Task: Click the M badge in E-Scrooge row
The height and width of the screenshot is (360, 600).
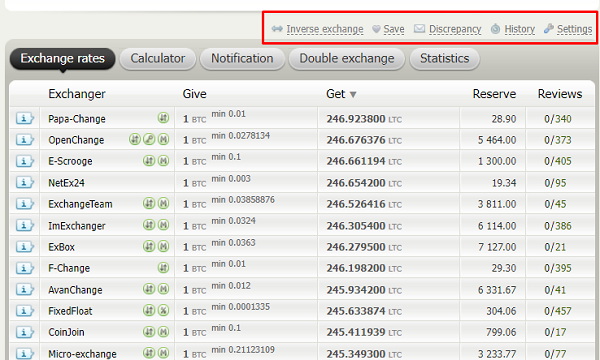Action: (x=163, y=161)
